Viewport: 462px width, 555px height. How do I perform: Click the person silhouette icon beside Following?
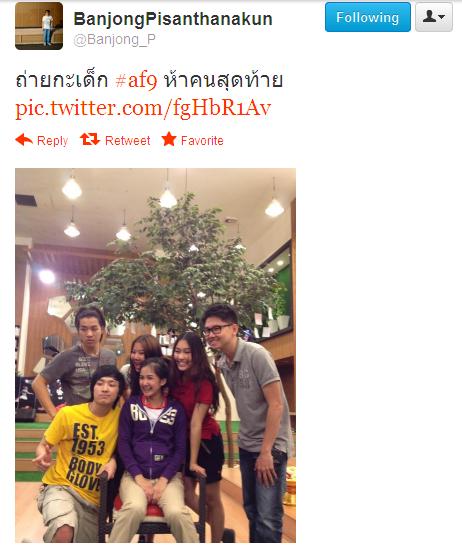point(430,16)
